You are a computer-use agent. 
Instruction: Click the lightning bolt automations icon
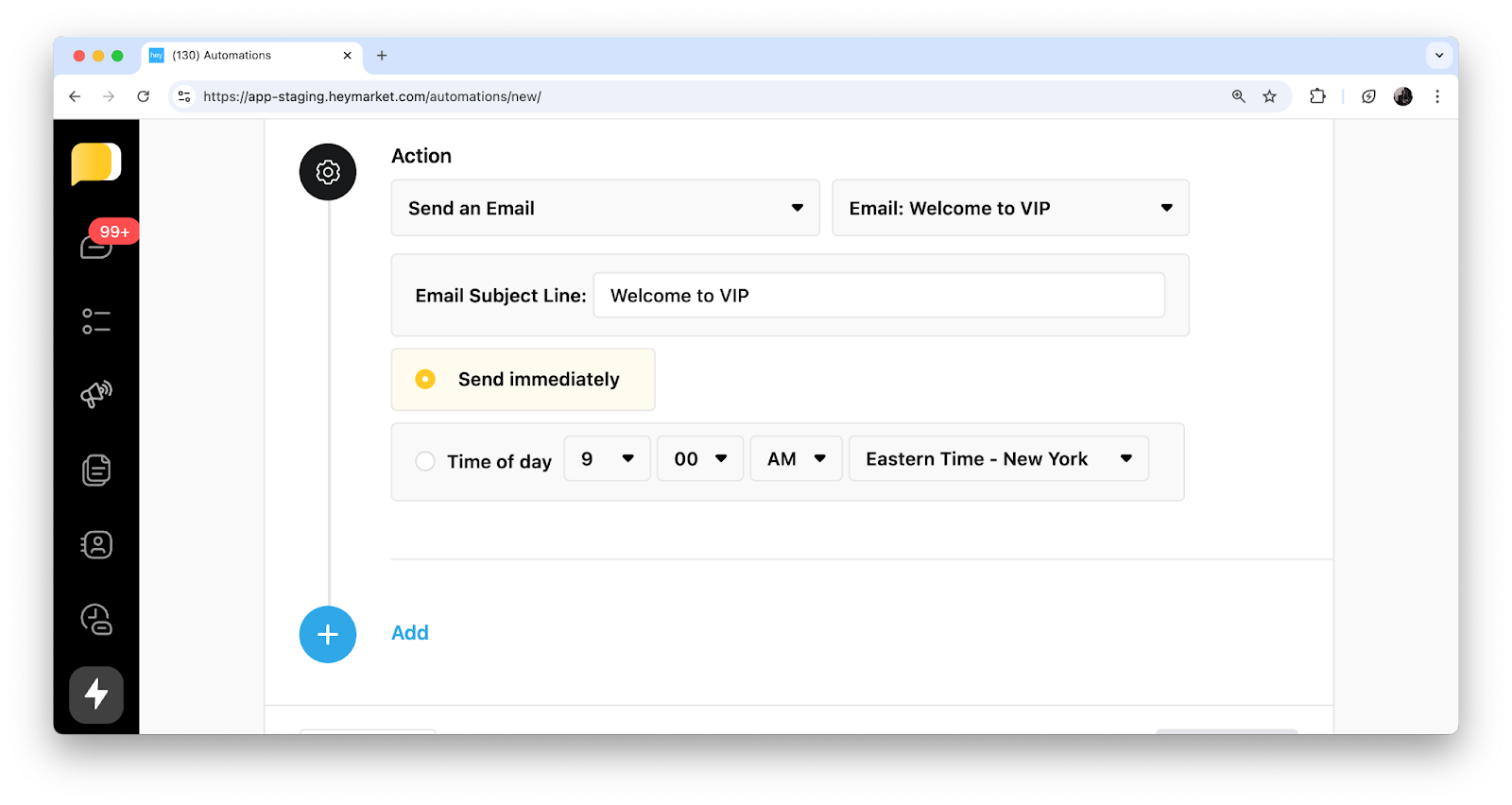[x=96, y=694]
